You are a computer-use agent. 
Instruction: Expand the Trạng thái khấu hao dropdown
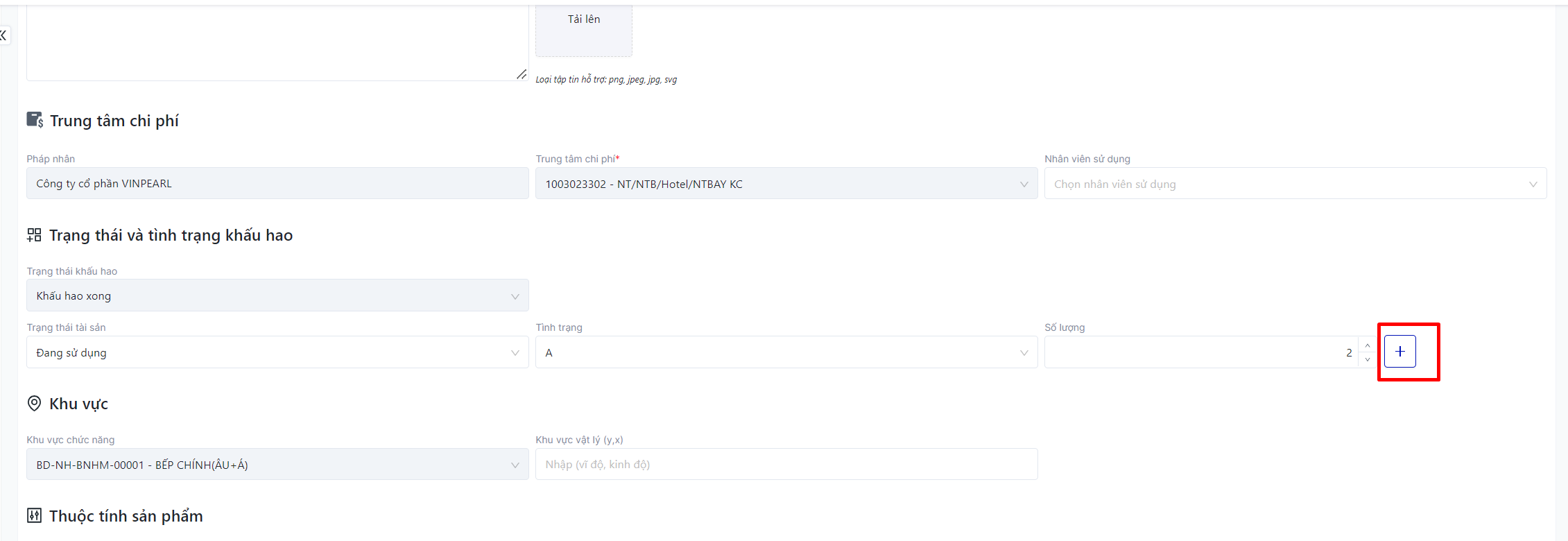pos(277,295)
